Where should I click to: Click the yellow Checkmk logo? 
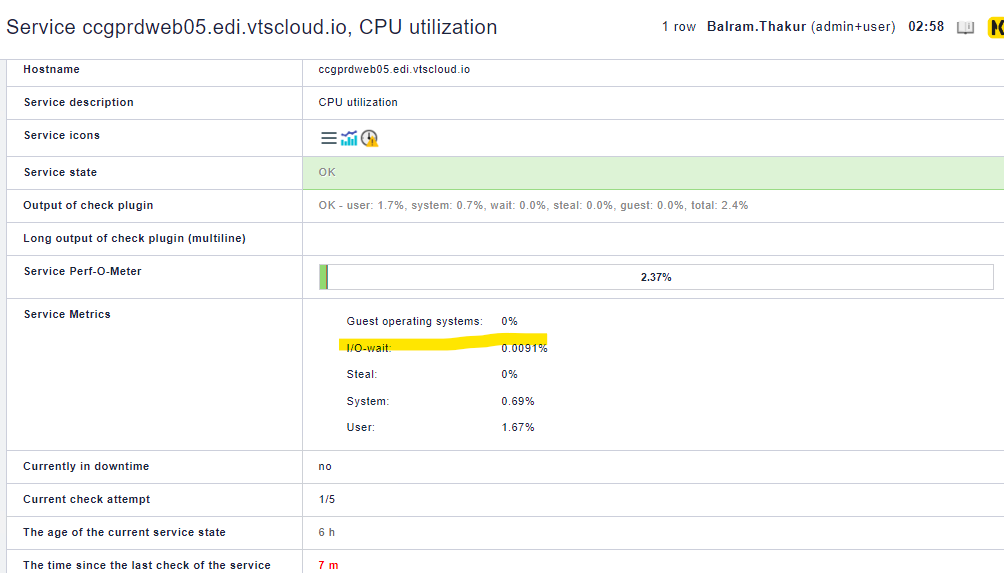point(995,27)
